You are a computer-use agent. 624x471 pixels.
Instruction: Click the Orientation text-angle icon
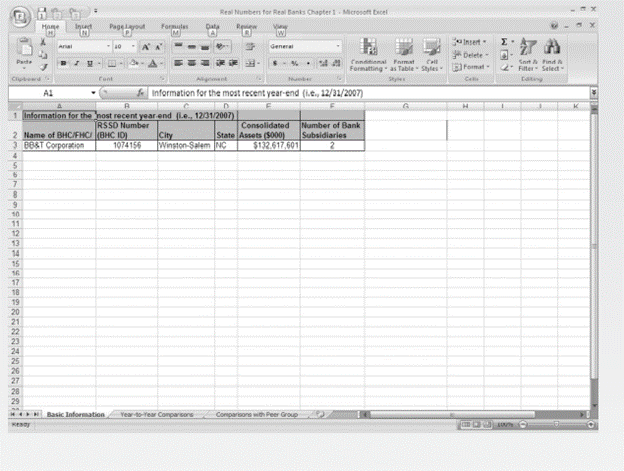[221, 47]
